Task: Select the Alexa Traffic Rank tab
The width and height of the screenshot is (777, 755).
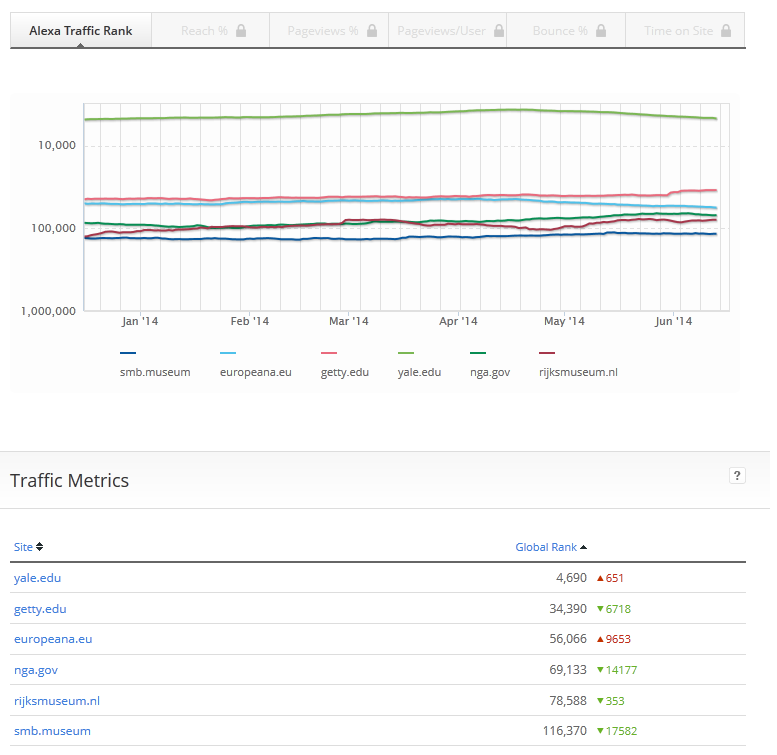Action: pyautogui.click(x=80, y=31)
